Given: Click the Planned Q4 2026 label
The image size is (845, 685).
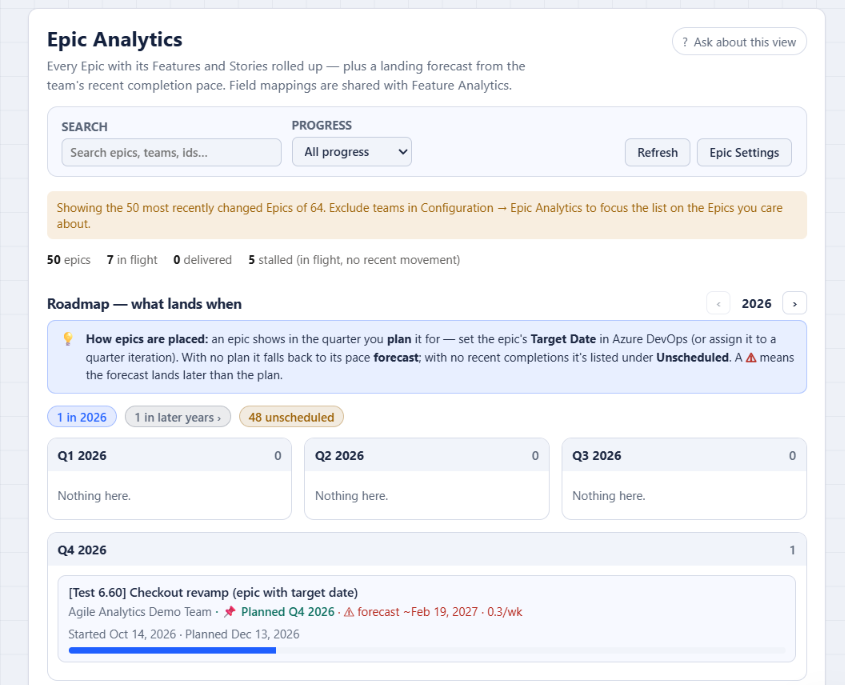Looking at the screenshot, I should pyautogui.click(x=288, y=612).
